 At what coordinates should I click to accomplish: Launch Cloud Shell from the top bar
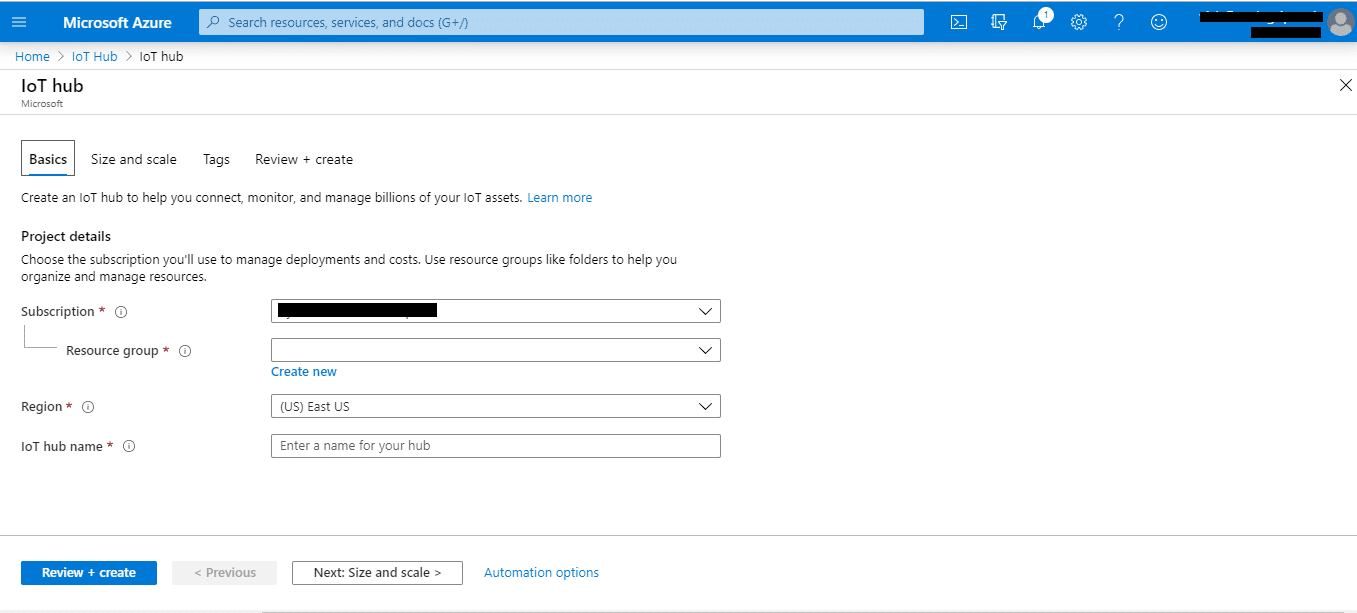pyautogui.click(x=958, y=22)
